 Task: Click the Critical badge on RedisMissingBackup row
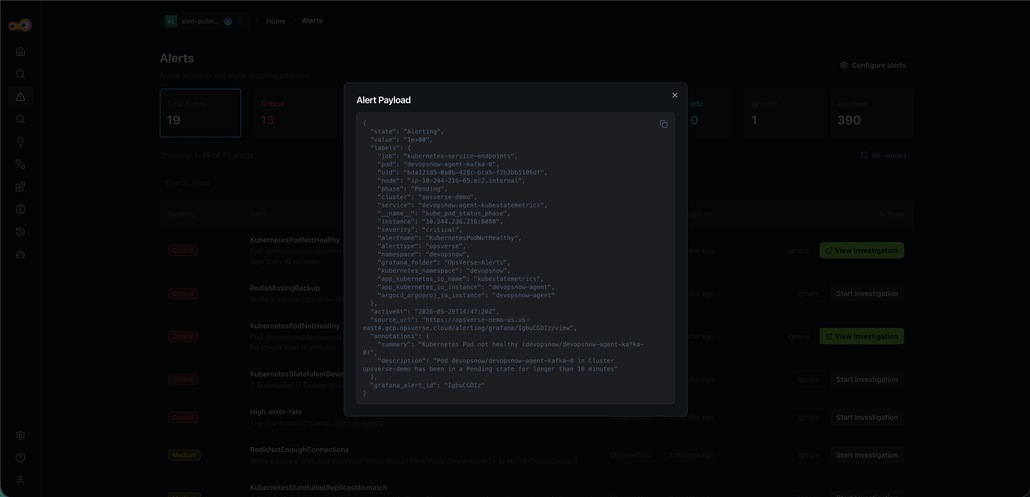pyautogui.click(x=183, y=293)
